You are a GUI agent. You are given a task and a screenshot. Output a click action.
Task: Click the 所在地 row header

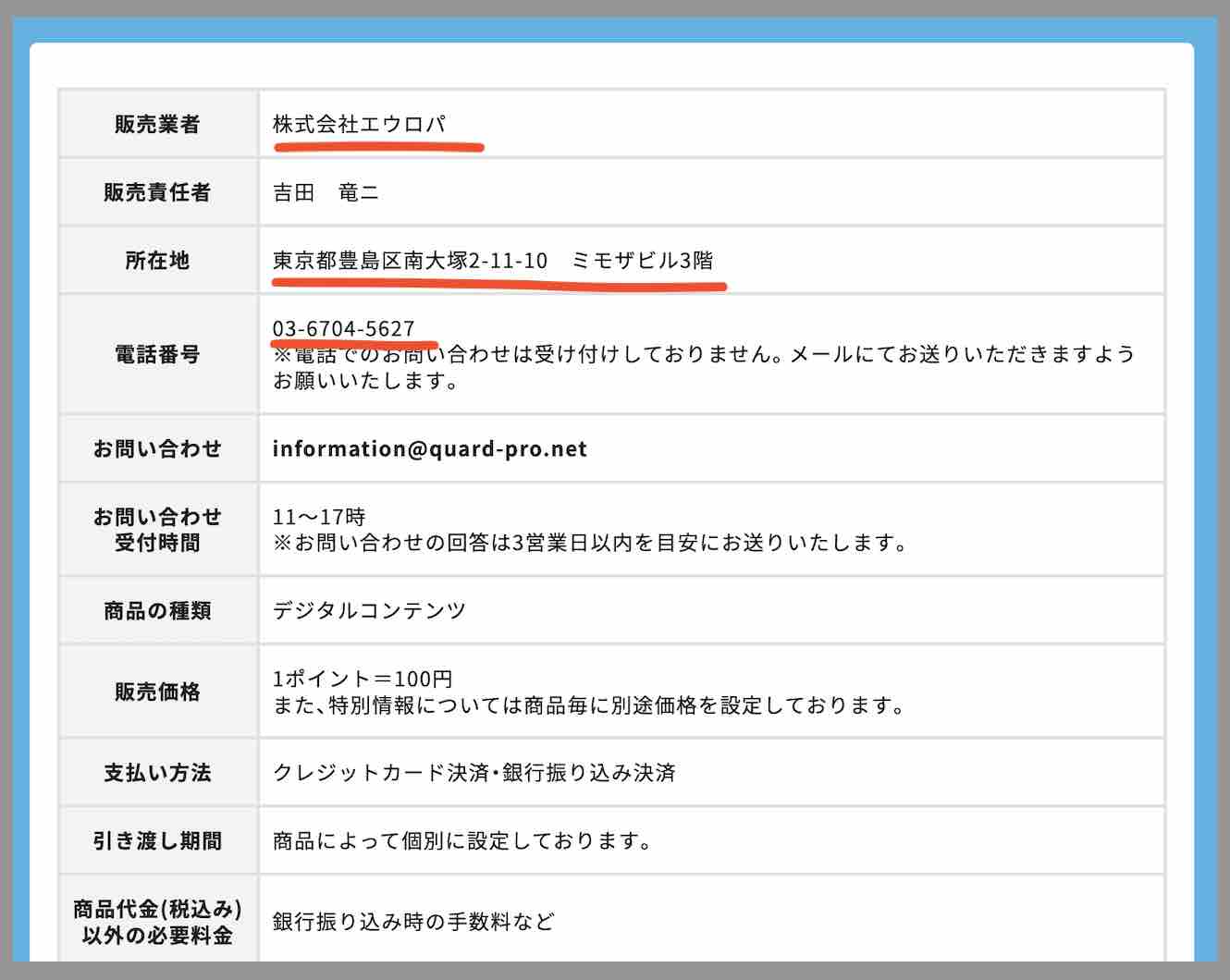point(157,260)
